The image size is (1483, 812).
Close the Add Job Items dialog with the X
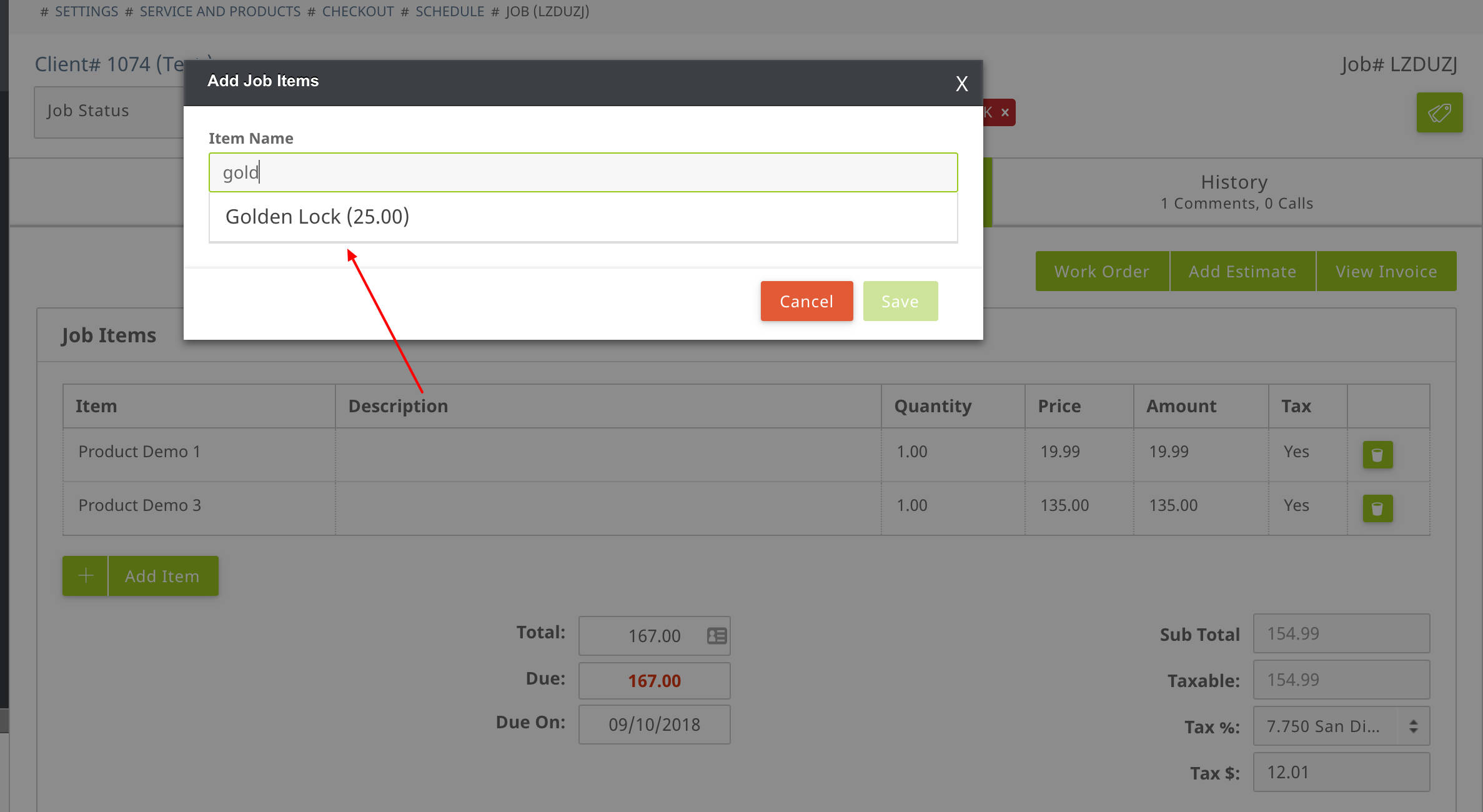(x=961, y=83)
